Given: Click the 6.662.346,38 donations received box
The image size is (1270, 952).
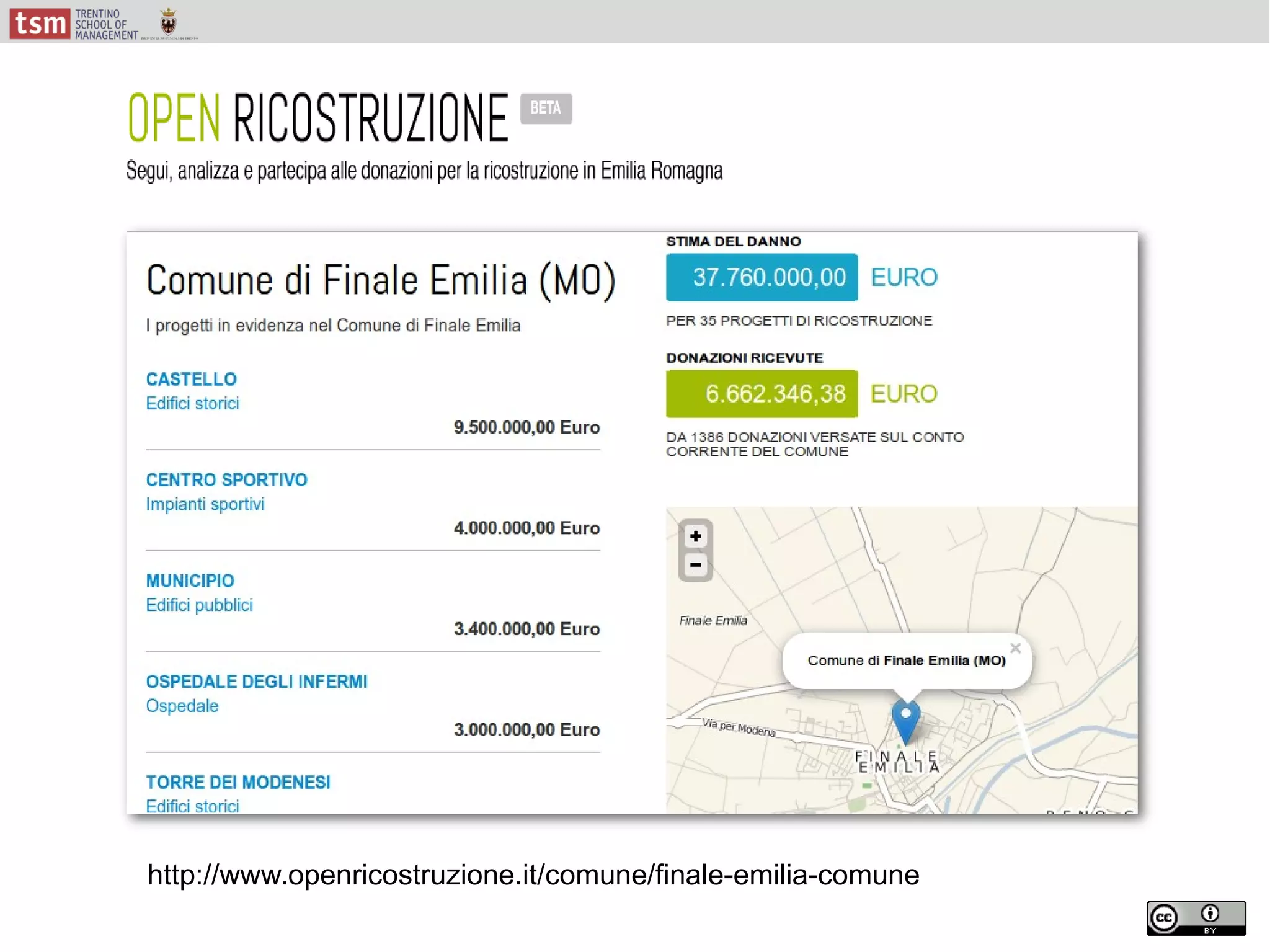Looking at the screenshot, I should click(x=762, y=394).
